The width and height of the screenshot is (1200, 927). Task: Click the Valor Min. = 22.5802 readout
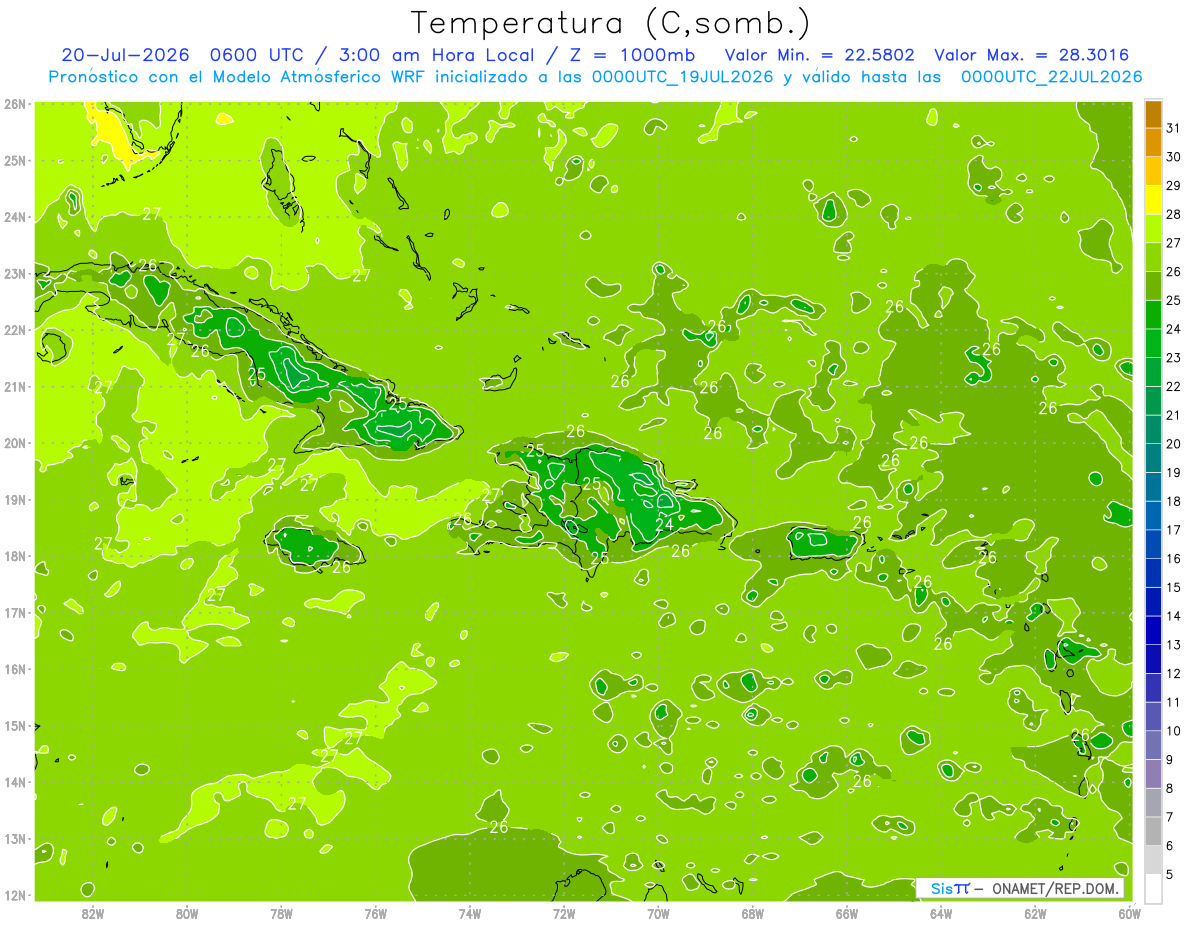click(820, 55)
